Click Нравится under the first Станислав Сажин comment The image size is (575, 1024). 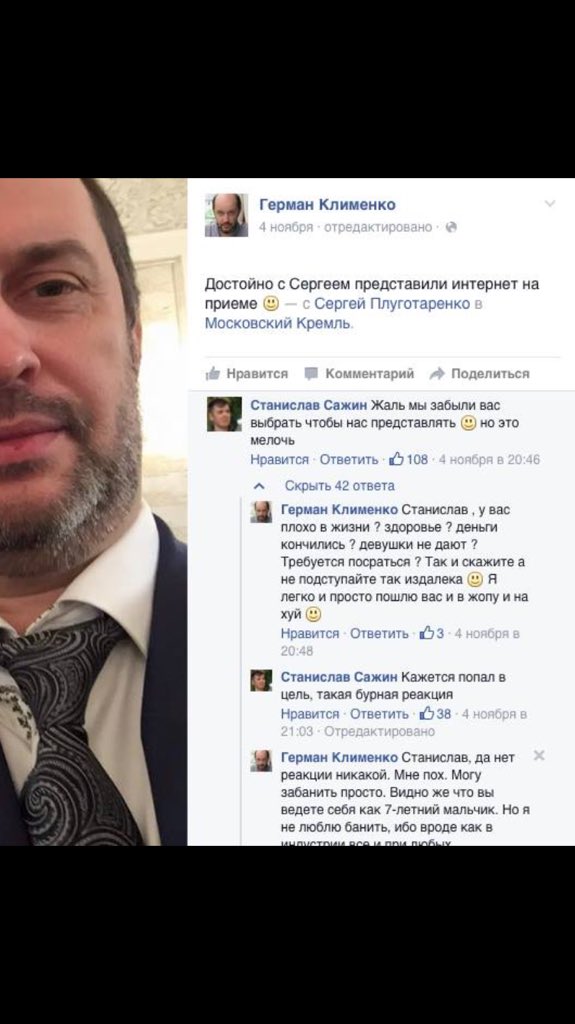279,459
